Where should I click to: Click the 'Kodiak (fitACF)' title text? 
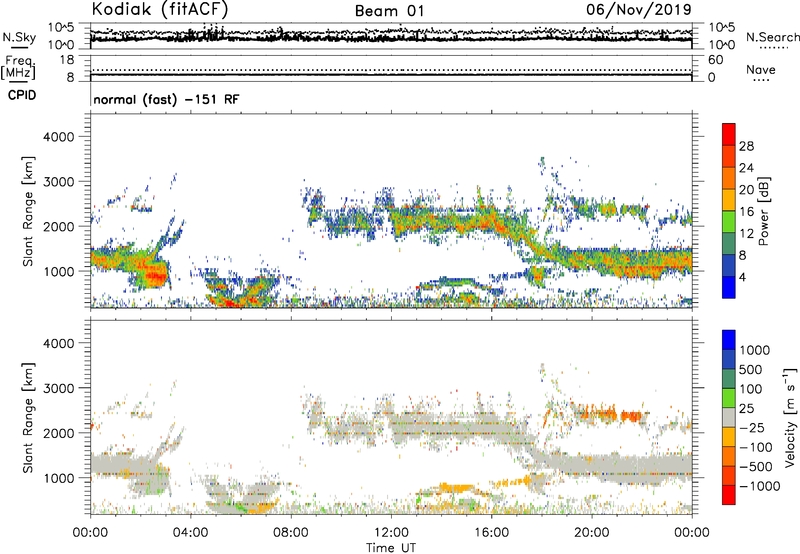160,9
